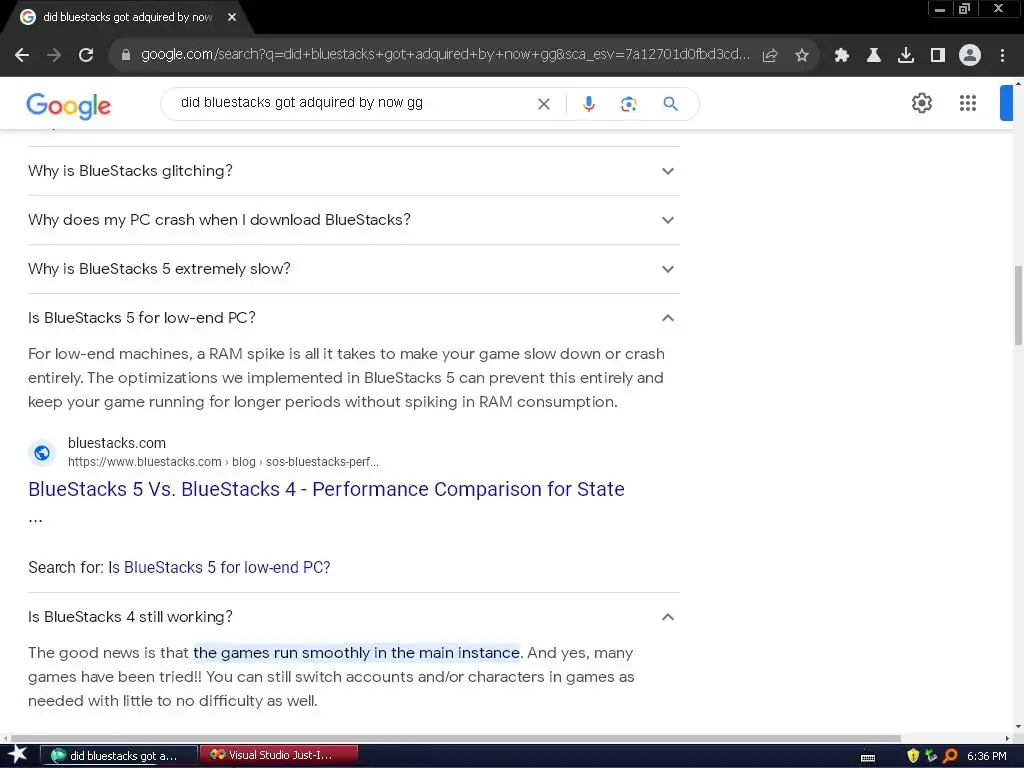
Task: Click the 'Is BlueStacks 5 for low-end PC?' search link
Action: click(x=219, y=568)
